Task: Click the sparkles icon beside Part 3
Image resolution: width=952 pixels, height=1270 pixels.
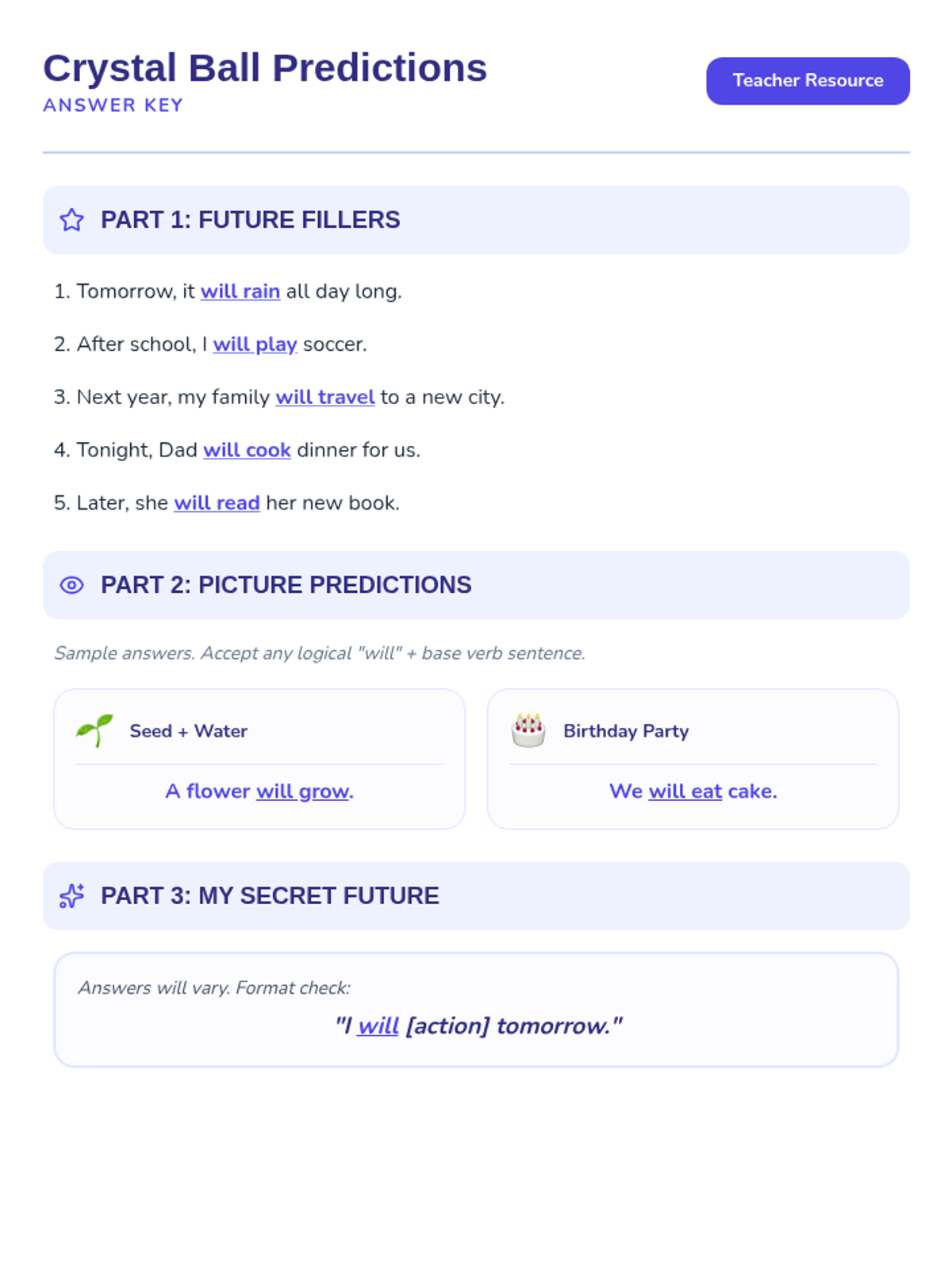Action: (71, 895)
